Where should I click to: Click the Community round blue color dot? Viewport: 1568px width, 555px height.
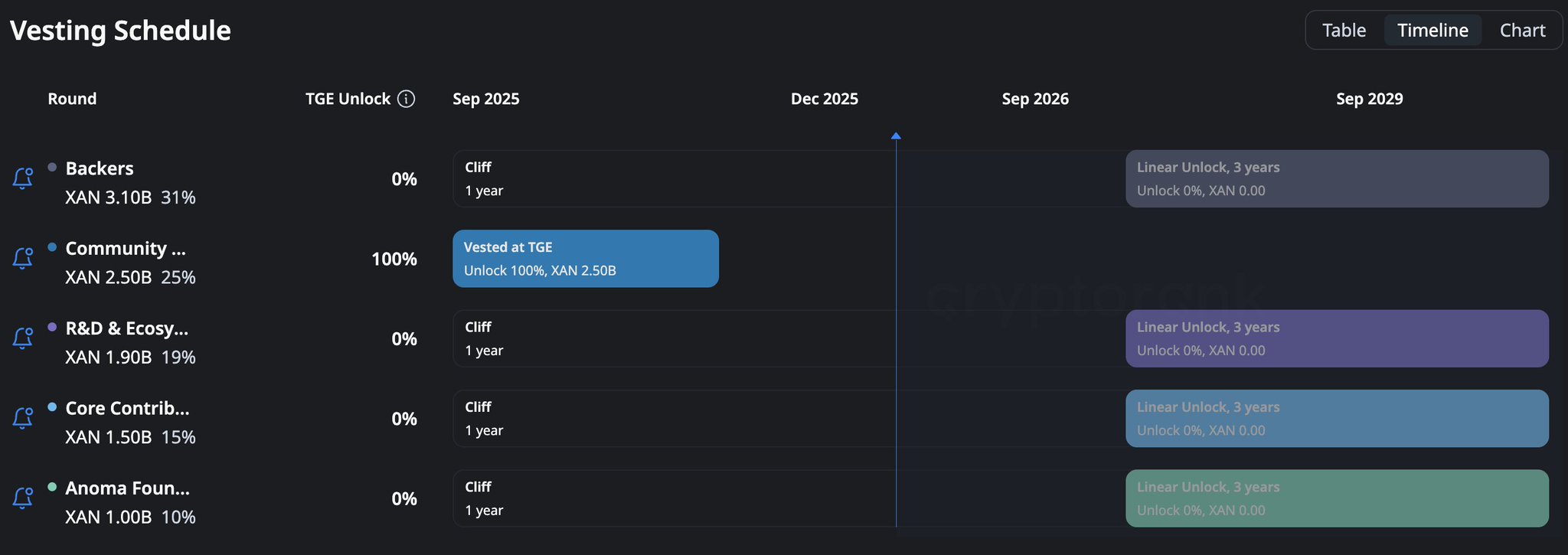pos(52,247)
